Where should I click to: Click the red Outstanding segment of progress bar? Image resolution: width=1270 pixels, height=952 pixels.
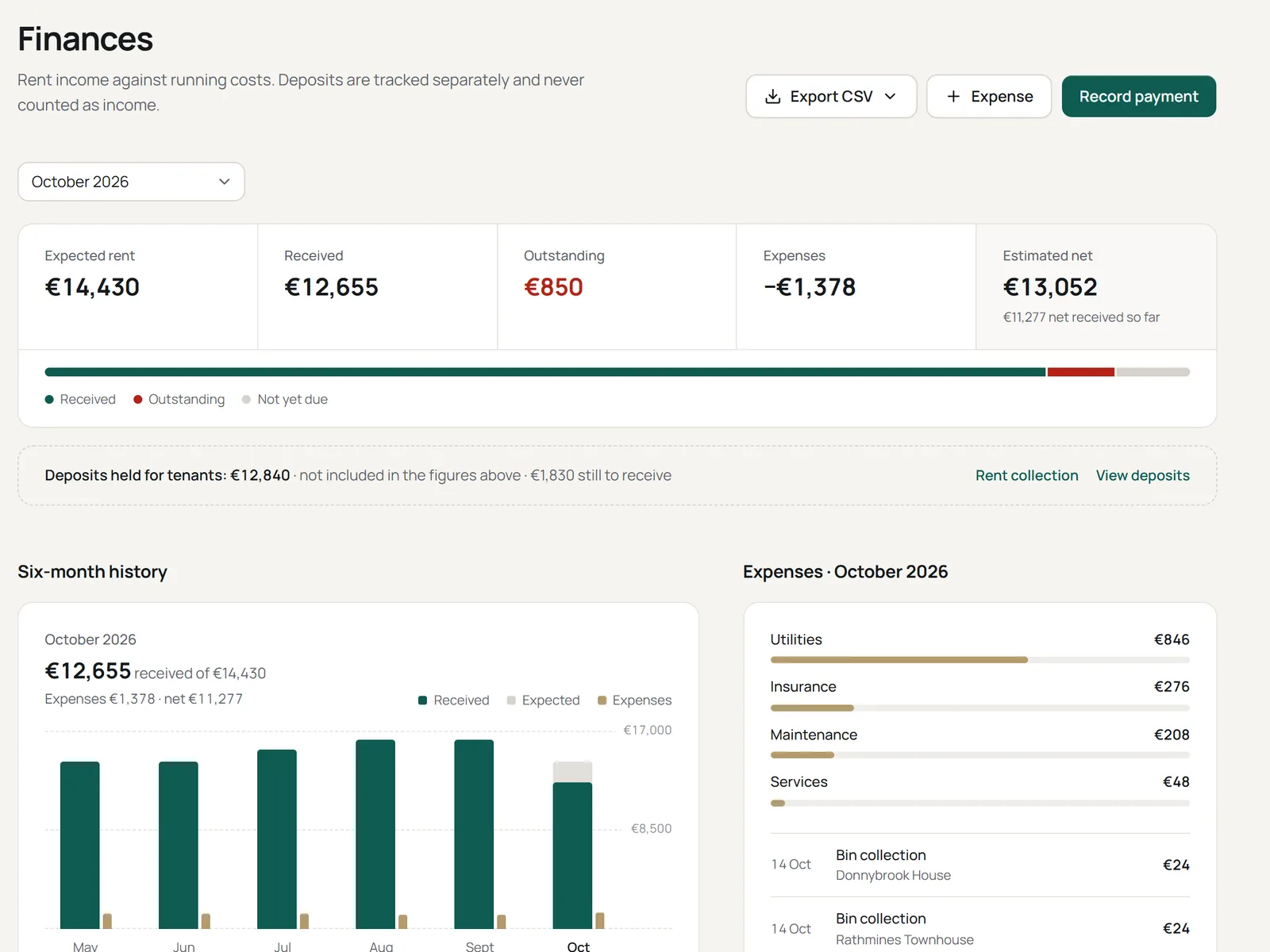pos(1081,372)
